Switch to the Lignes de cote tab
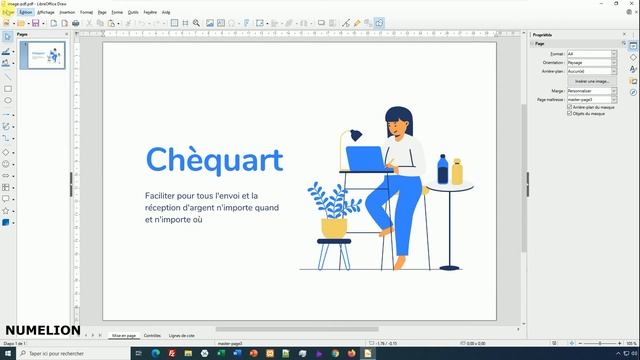Viewport: 640px width, 360px height. (182, 336)
